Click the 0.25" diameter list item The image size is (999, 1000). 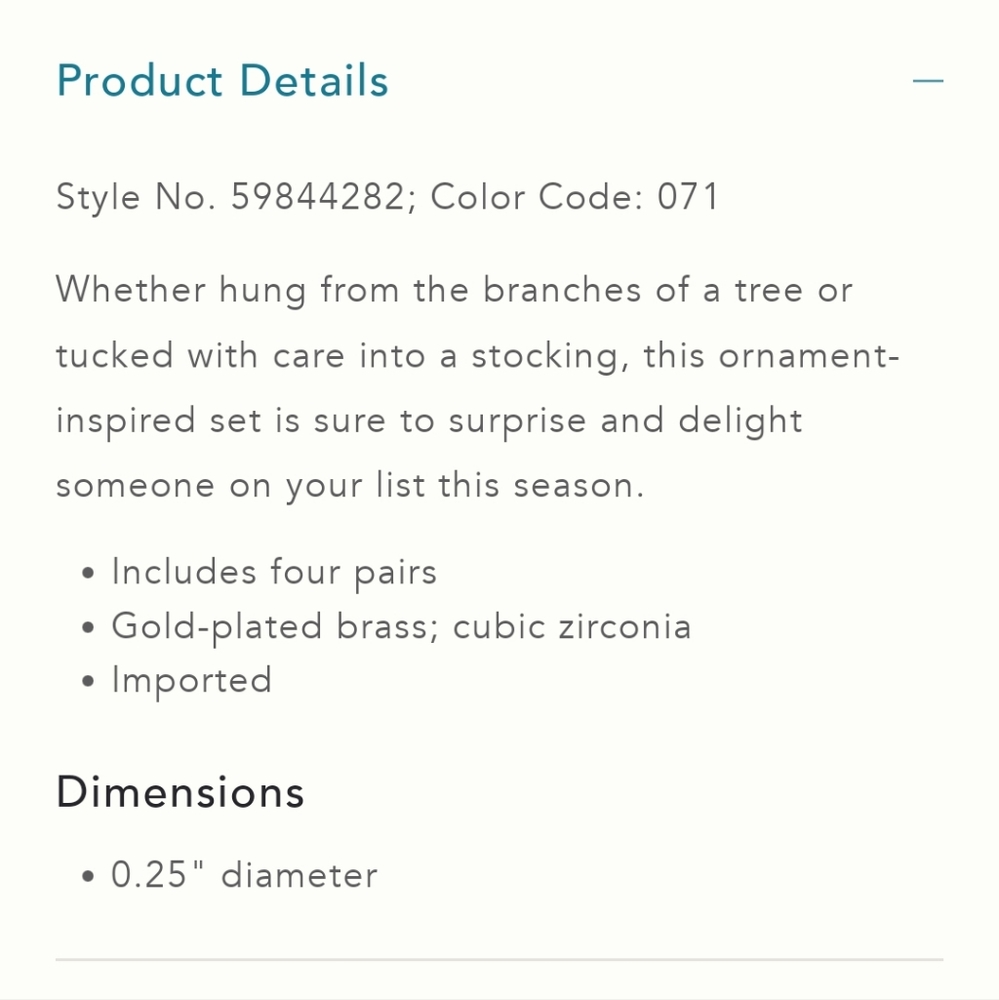244,874
